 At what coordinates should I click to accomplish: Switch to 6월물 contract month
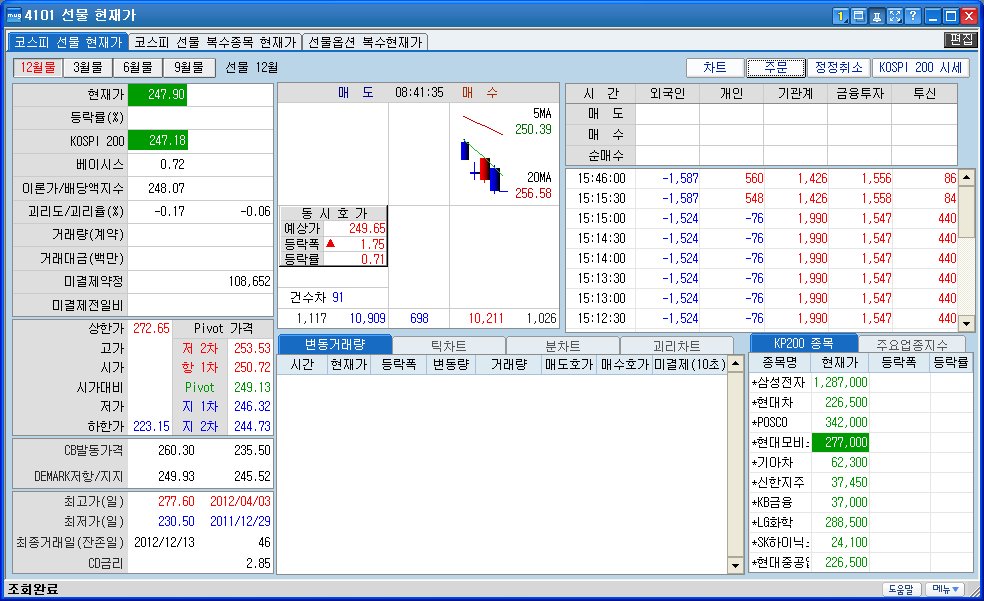138,68
